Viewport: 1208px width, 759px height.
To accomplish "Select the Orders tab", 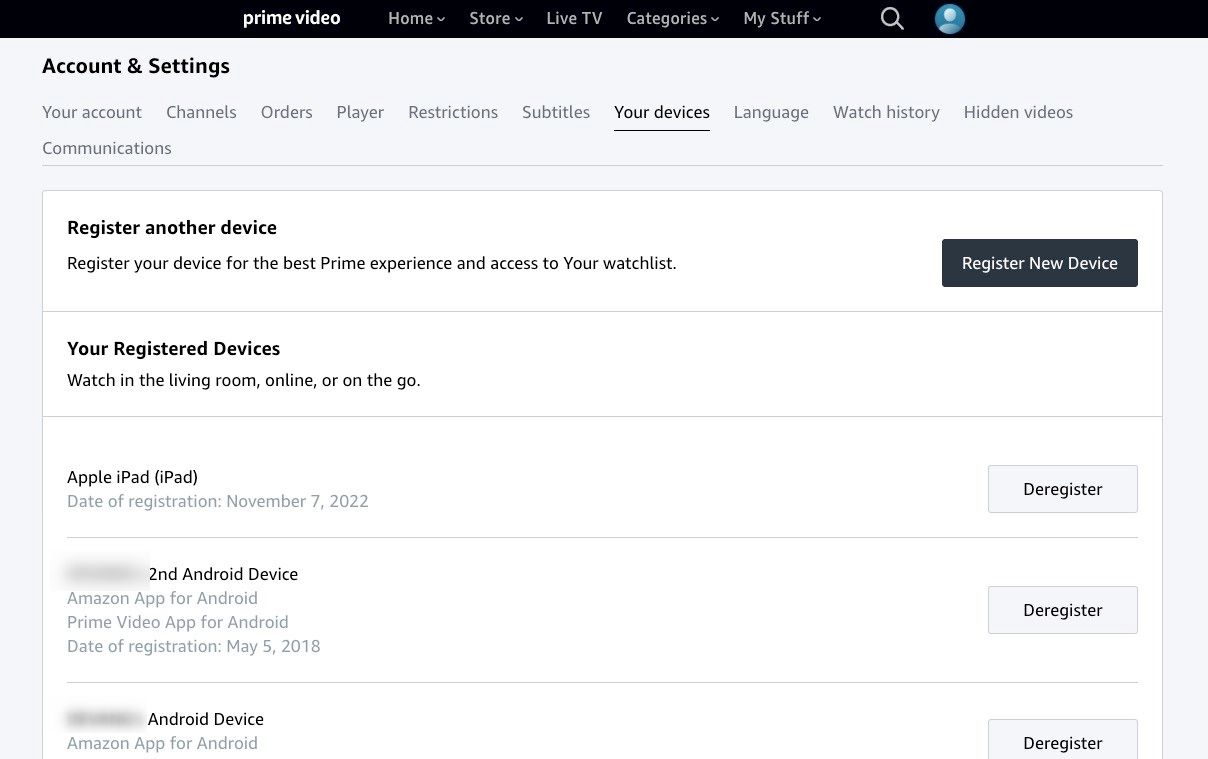I will click(x=286, y=112).
